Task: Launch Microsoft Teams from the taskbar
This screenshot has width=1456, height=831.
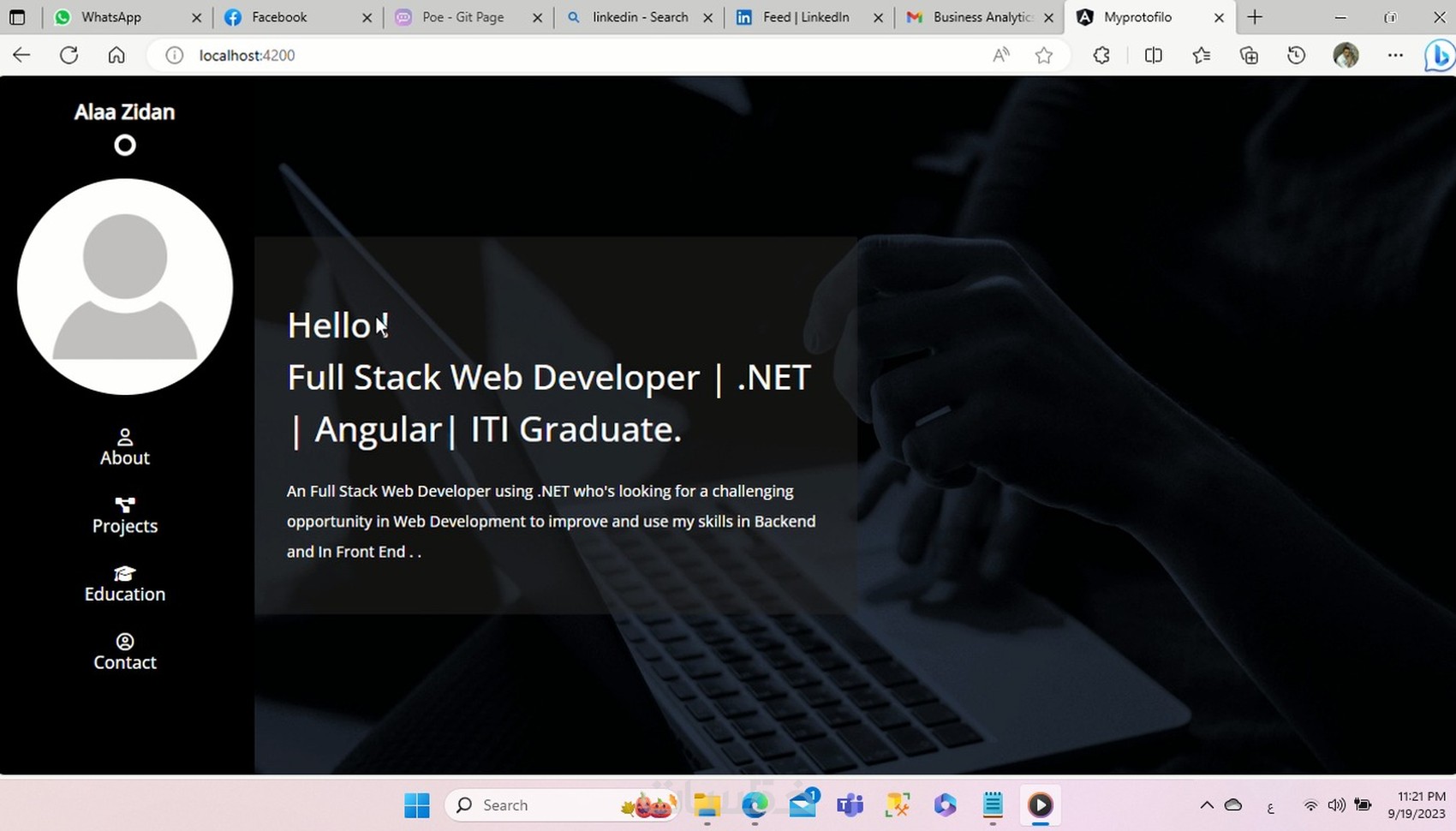Action: (x=849, y=804)
